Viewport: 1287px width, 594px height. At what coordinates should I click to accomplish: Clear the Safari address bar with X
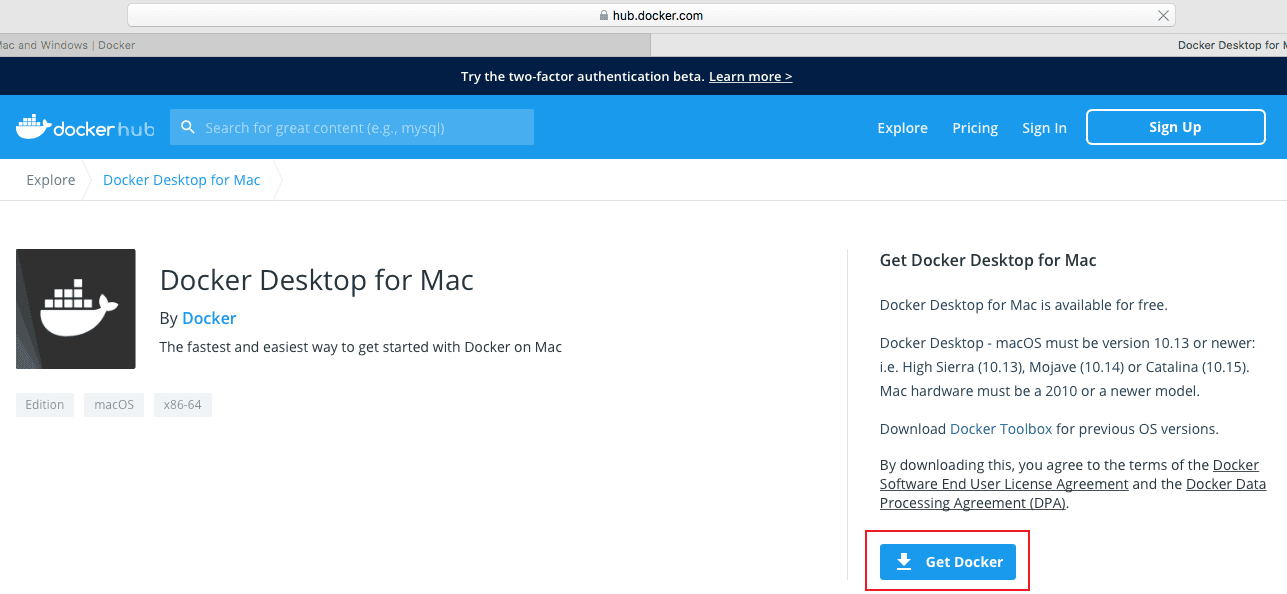tap(1163, 15)
